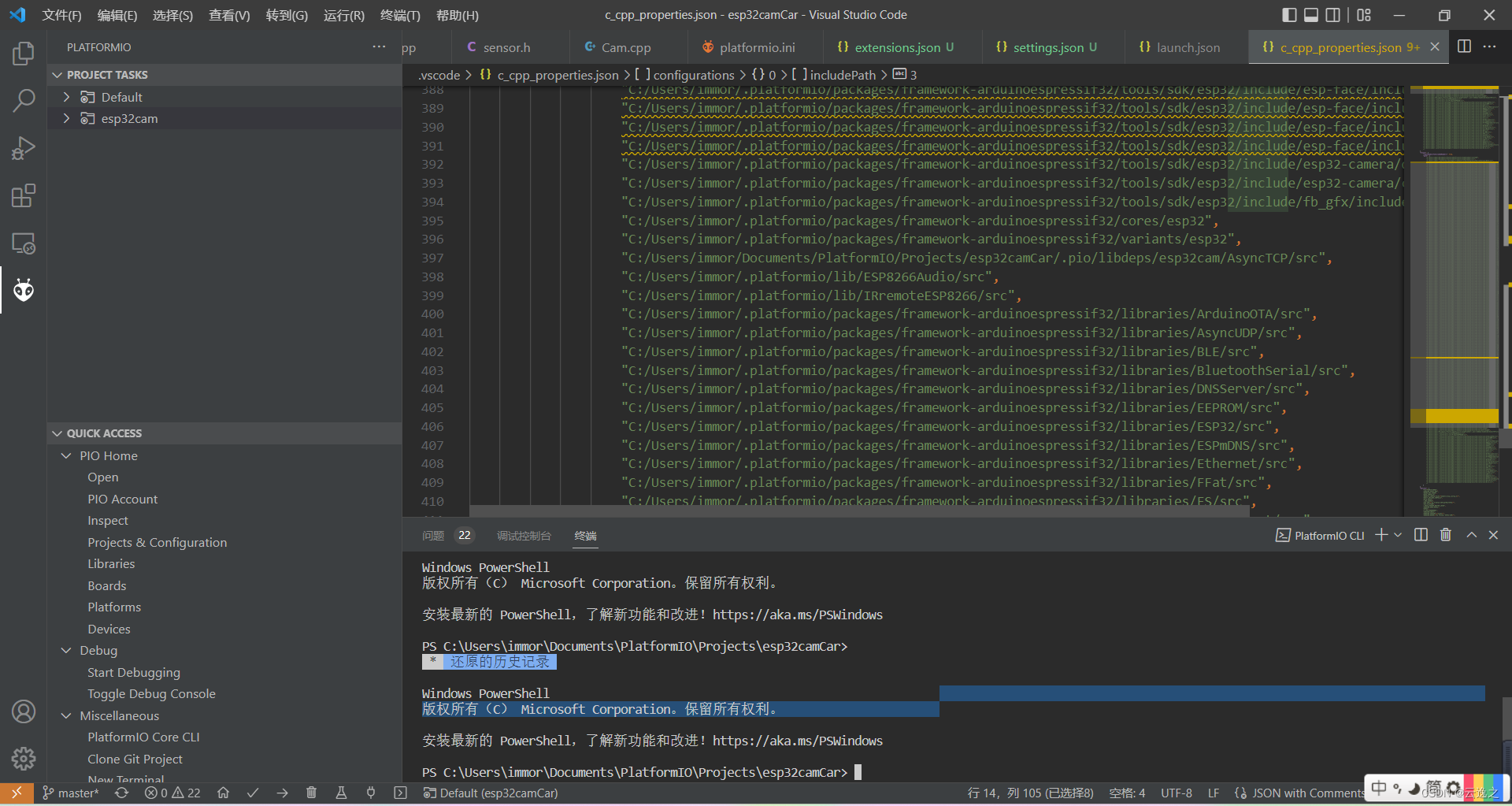Click the master* git branch indicator
The image size is (1512, 806).
tap(70, 793)
